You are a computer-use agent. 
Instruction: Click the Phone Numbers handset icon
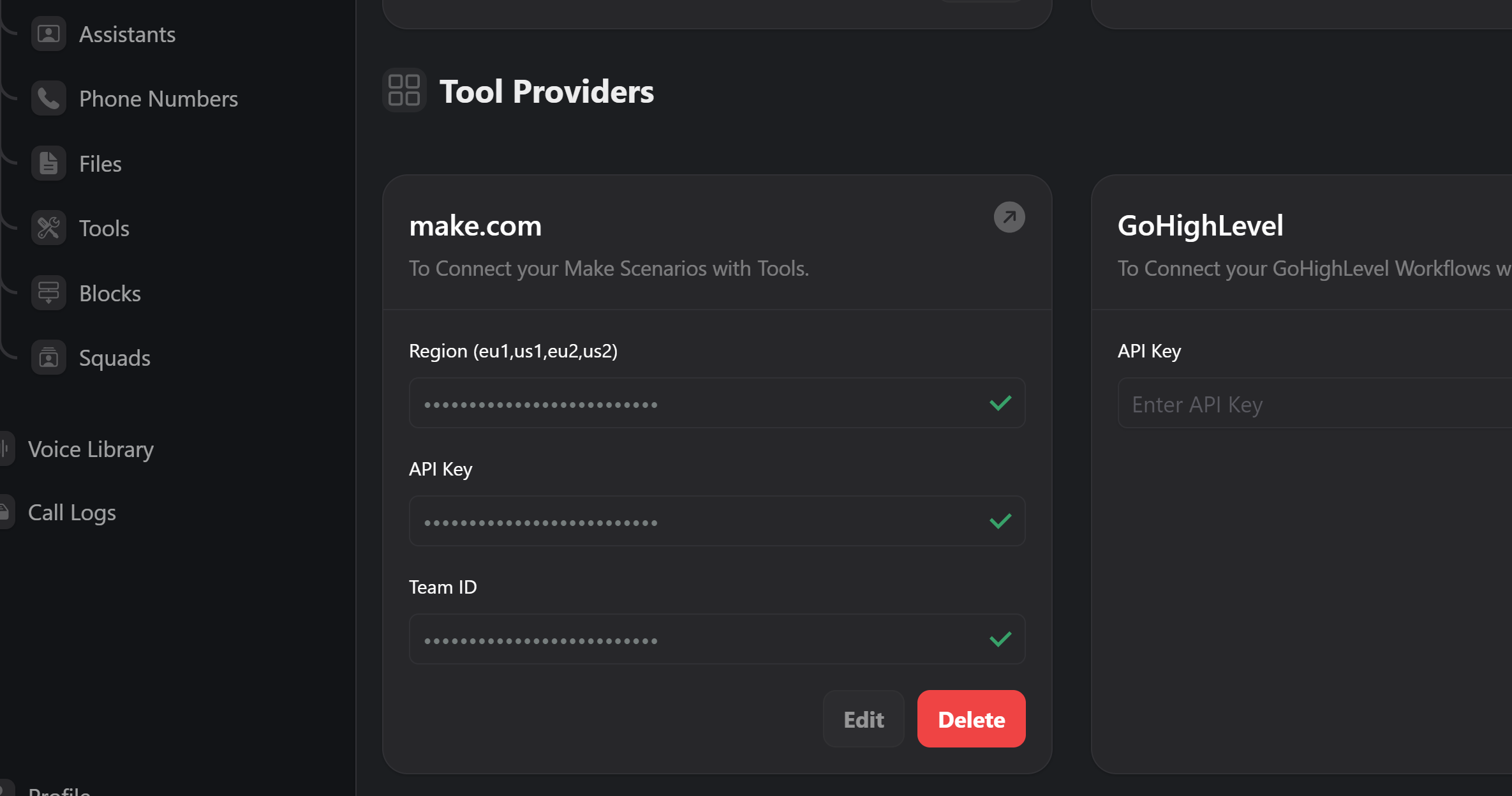pos(48,98)
